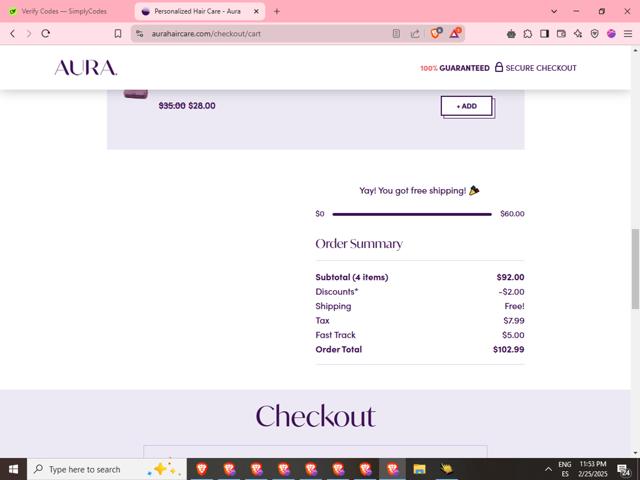The height and width of the screenshot is (480, 640).
Task: Click the Subtotal (4 items) label
Action: click(x=352, y=277)
